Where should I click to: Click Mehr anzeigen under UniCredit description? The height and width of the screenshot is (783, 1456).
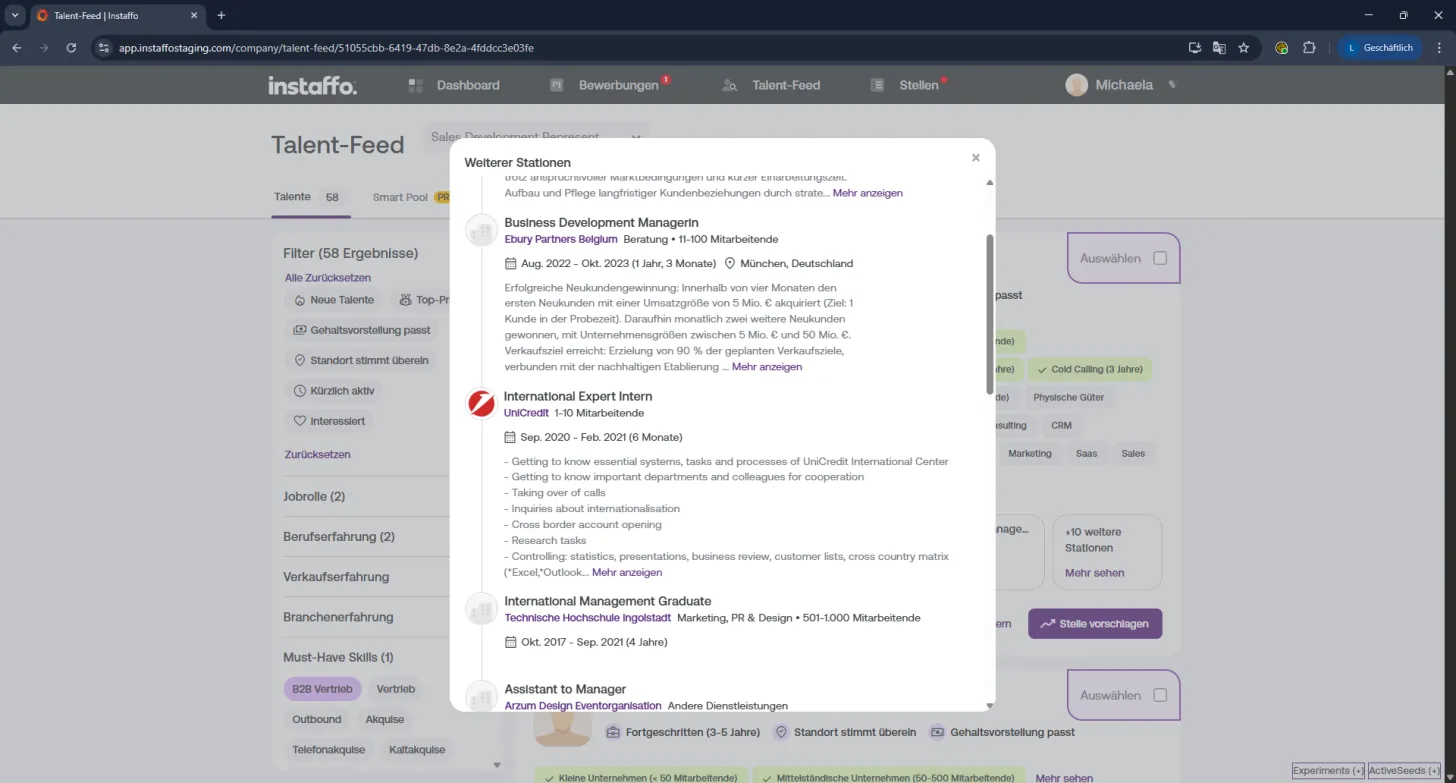pos(627,573)
